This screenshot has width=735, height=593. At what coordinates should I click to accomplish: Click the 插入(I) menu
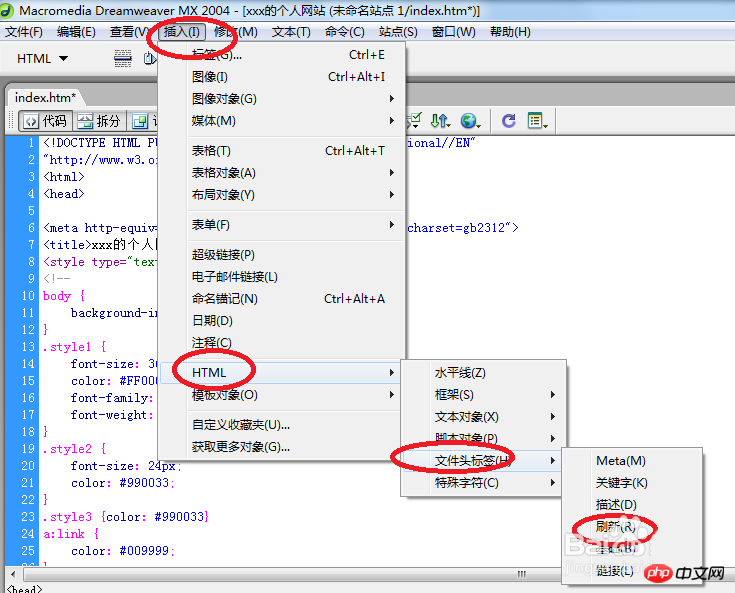coord(181,32)
